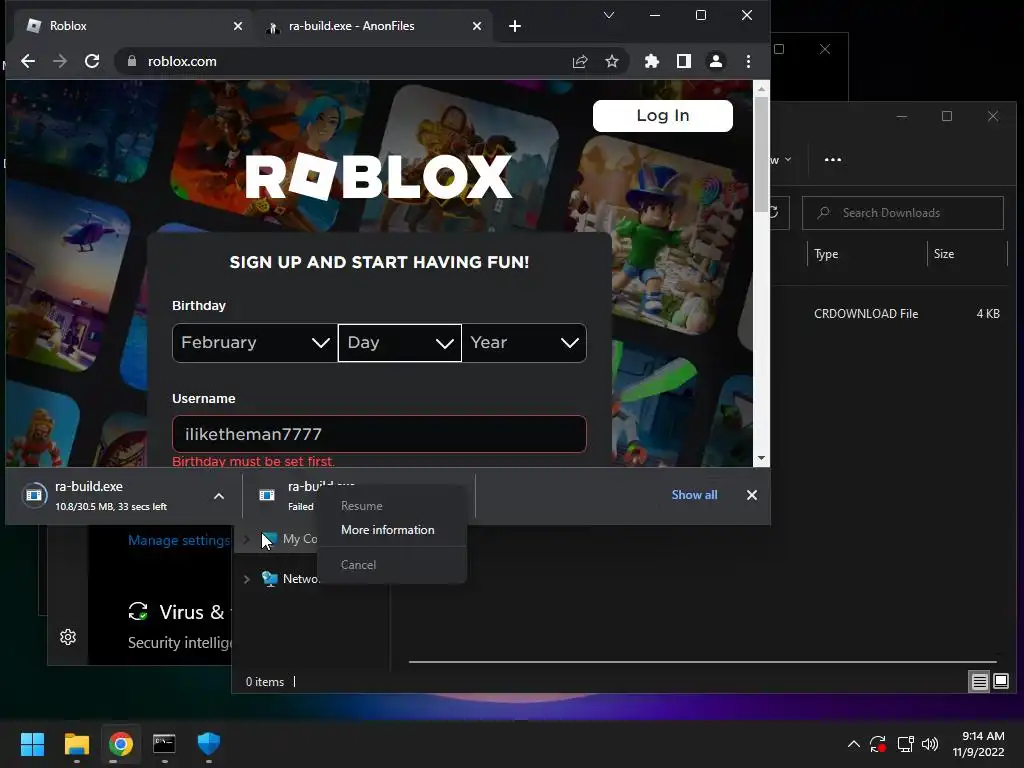Open clock showing 9:14 AM
The image size is (1024, 768).
click(x=978, y=744)
